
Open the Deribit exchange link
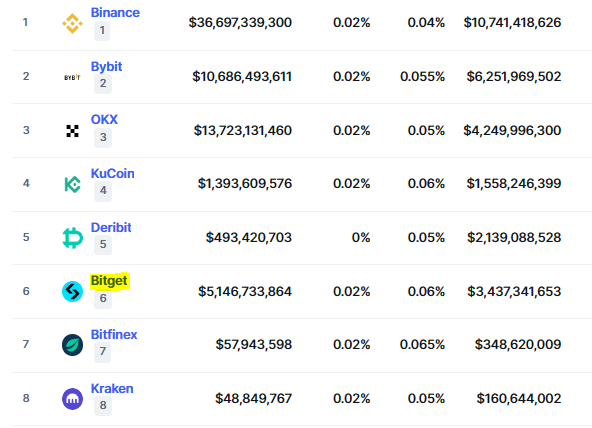[x=111, y=227]
